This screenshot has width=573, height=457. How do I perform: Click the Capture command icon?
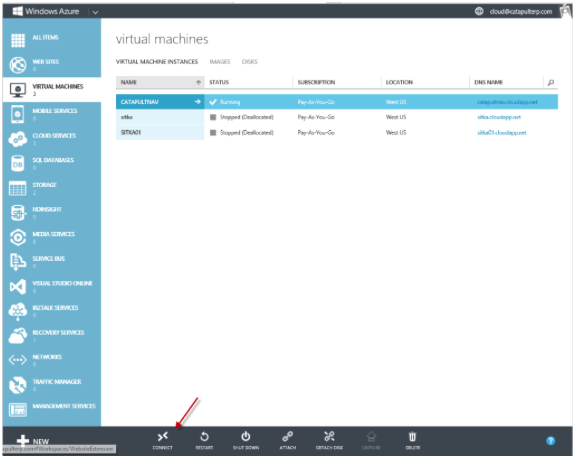[371, 437]
